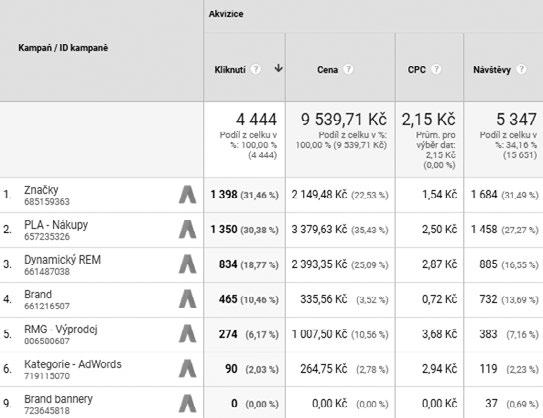Select the campaign ID 685159363

(x=47, y=202)
